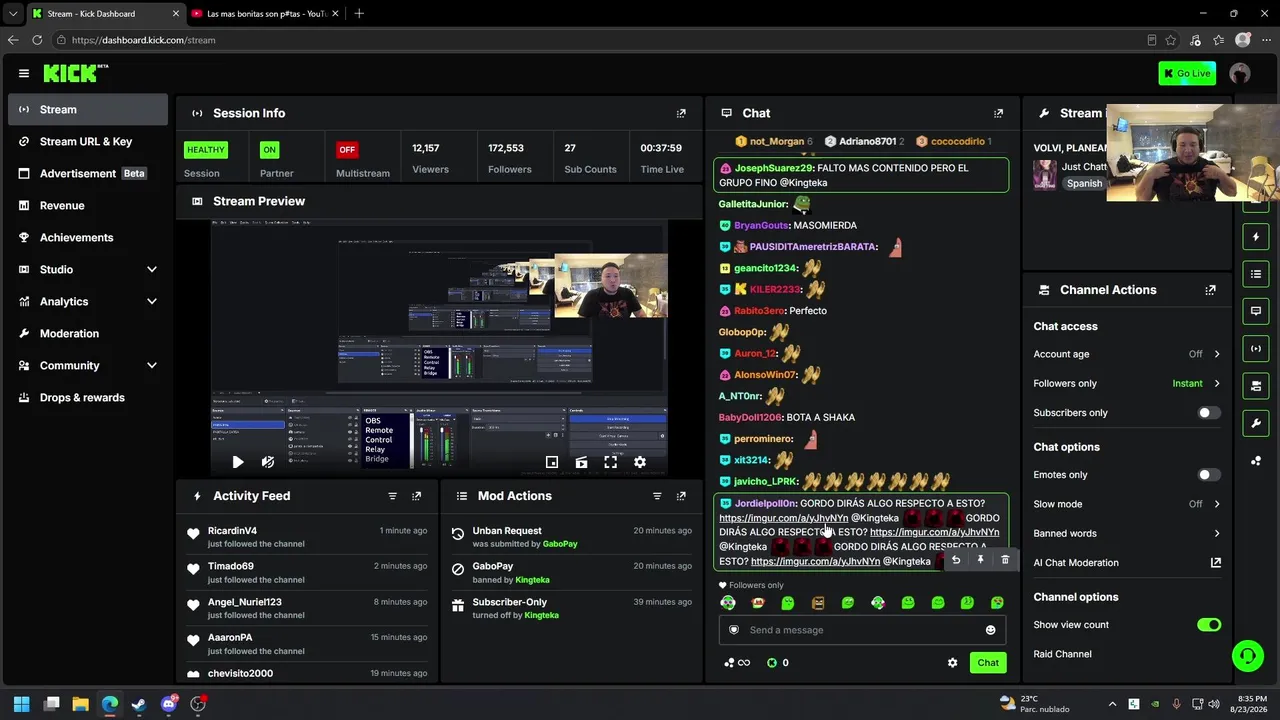
Task: Open chat settings gear
Action: pyautogui.click(x=952, y=663)
